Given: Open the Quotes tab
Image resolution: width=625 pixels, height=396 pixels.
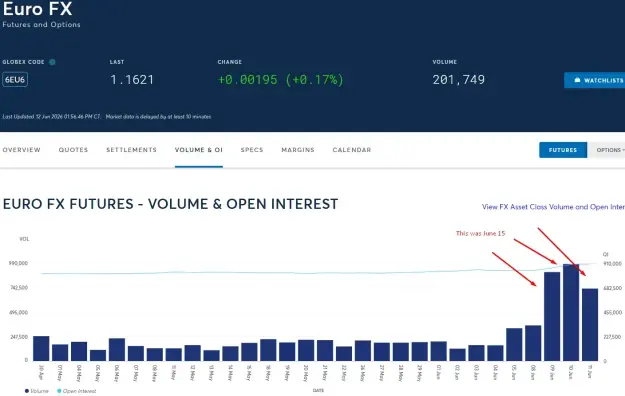Looking at the screenshot, I should pos(73,150).
